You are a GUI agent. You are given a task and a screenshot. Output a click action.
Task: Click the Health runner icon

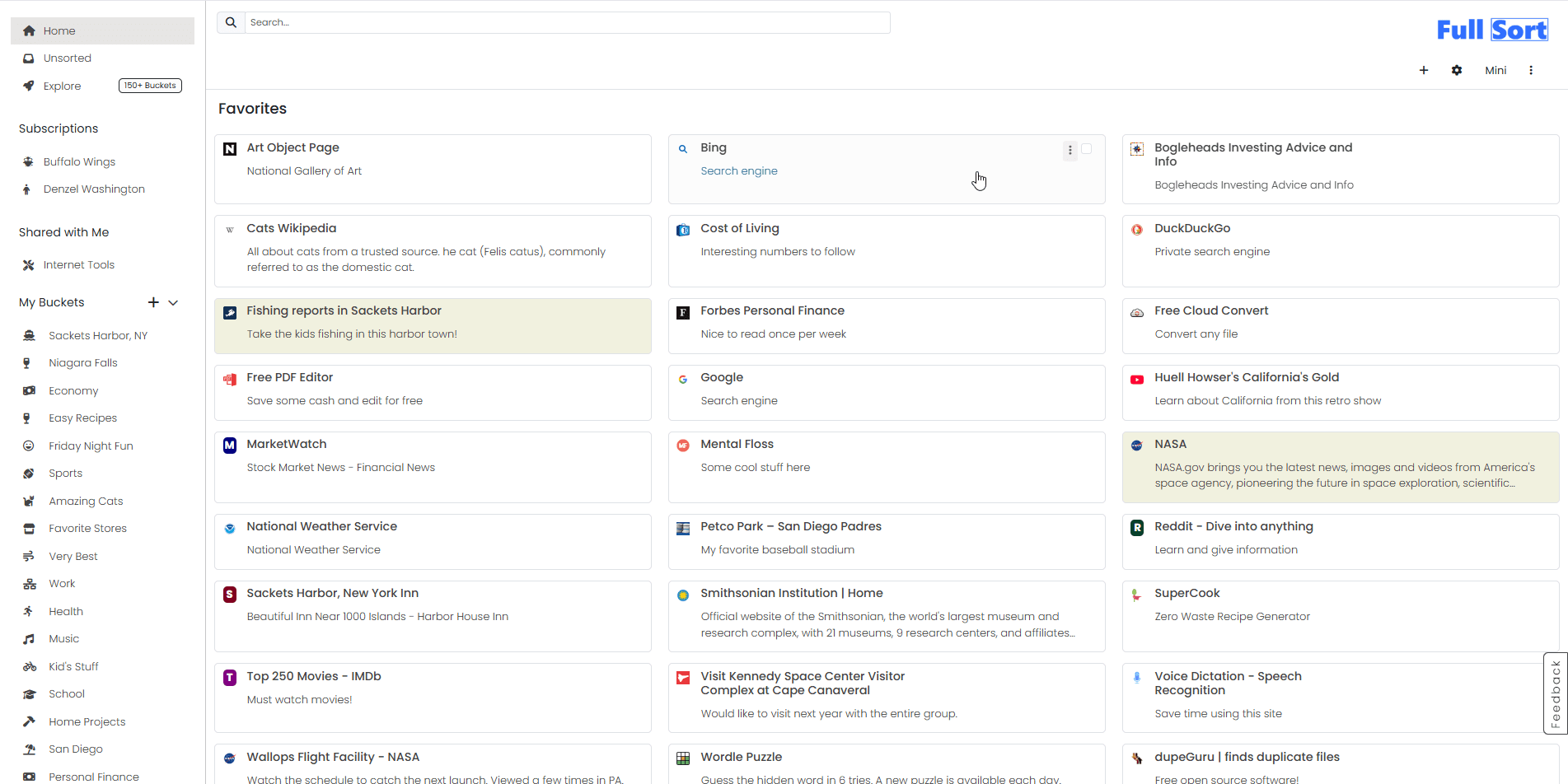pyautogui.click(x=29, y=611)
